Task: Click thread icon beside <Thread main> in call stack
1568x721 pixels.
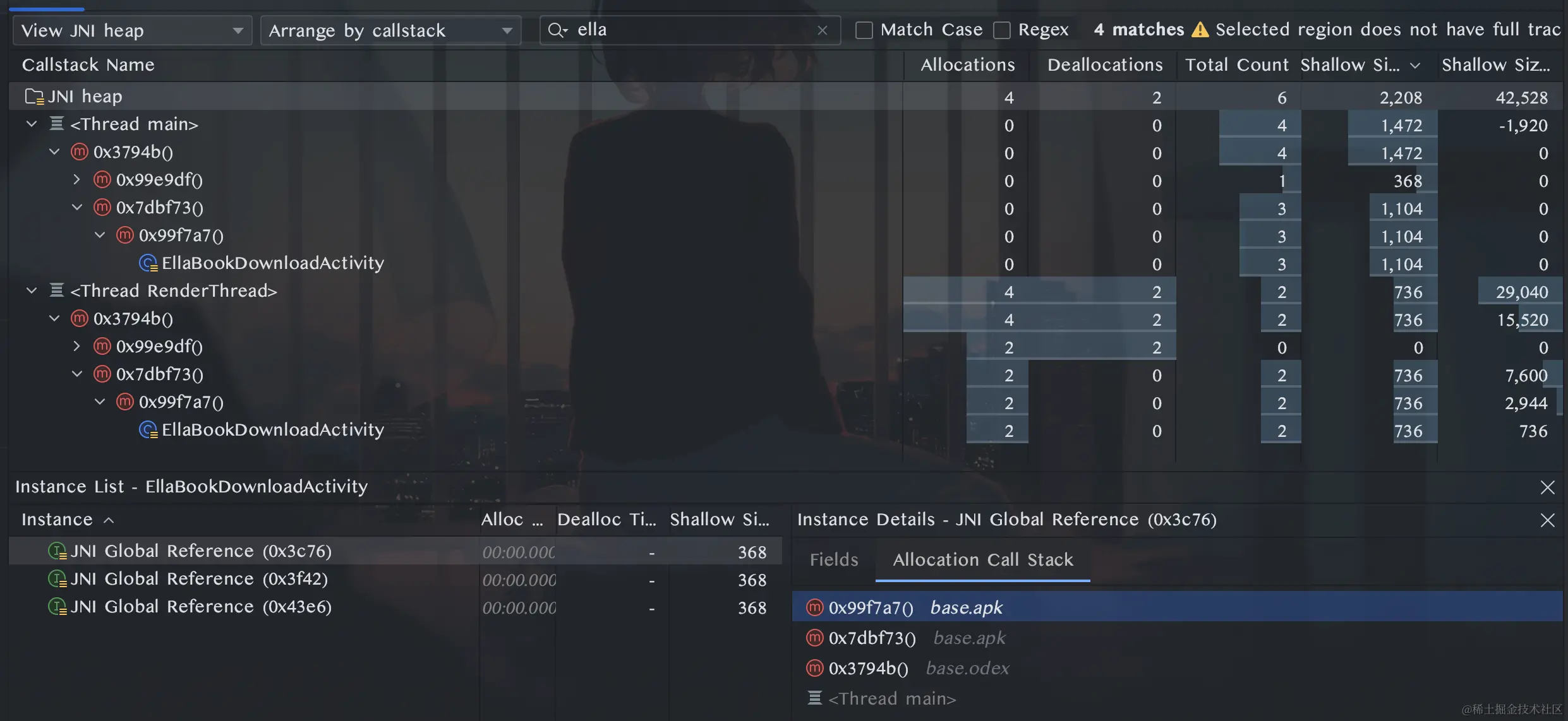Action: (x=815, y=698)
